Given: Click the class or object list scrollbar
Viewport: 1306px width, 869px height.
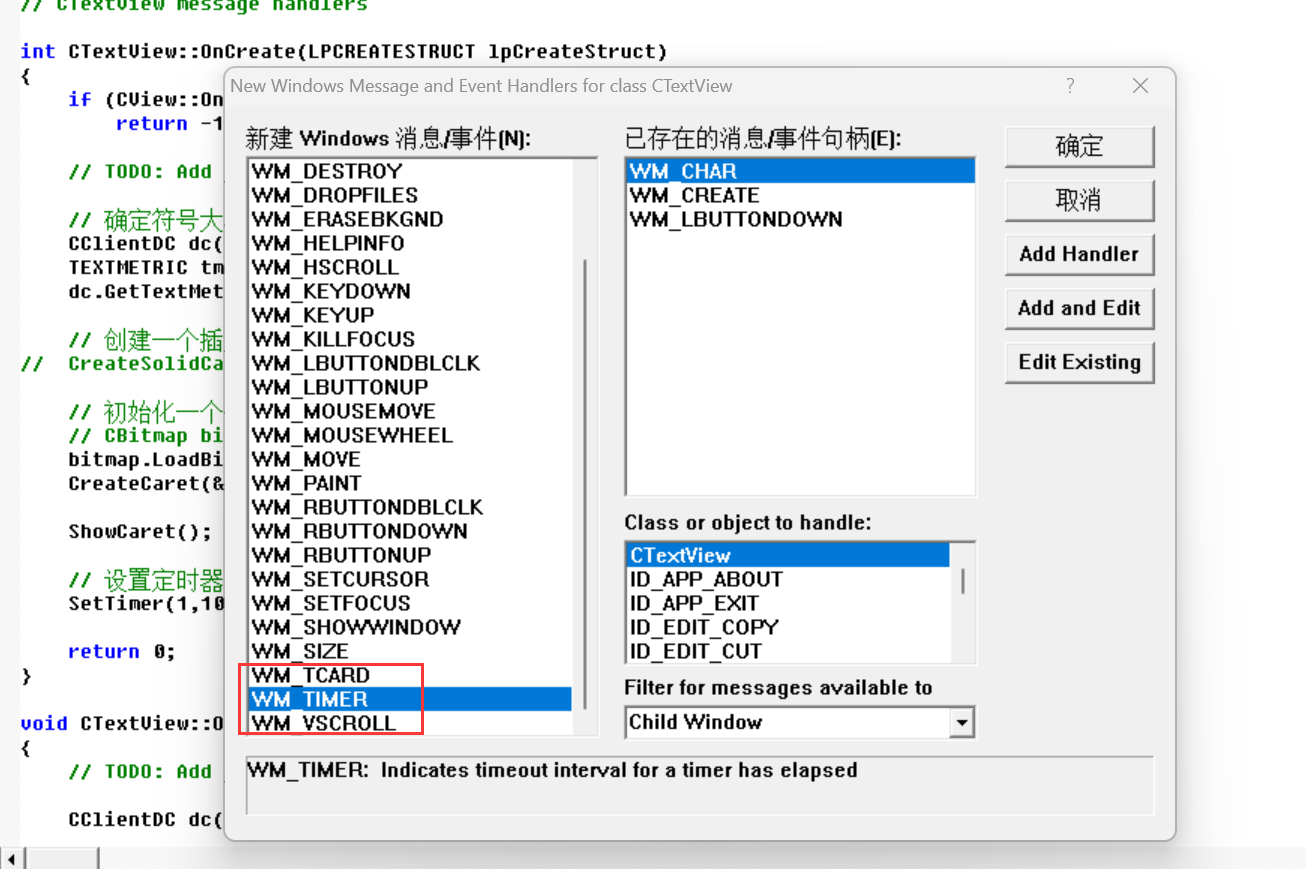Looking at the screenshot, I should coord(963,602).
